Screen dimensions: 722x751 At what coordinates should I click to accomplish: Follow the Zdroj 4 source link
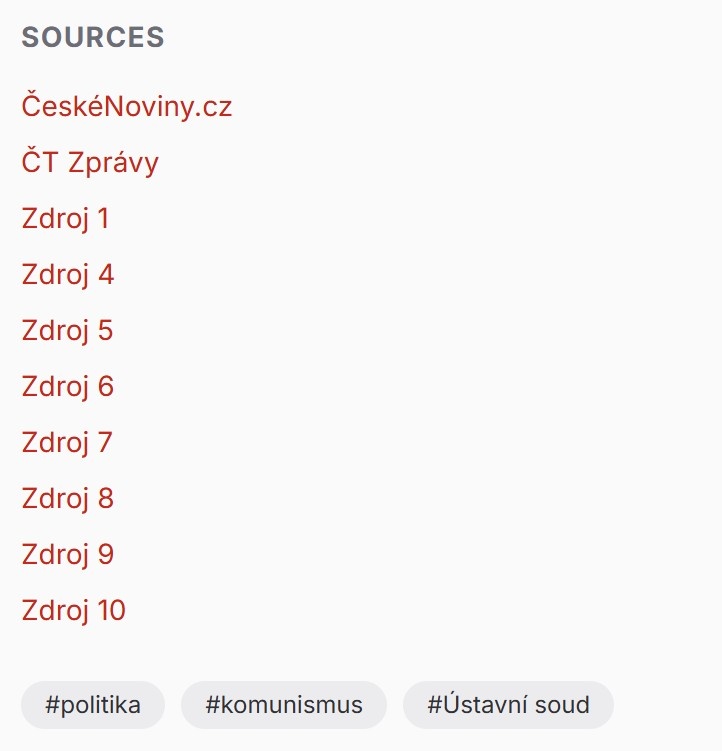pyautogui.click(x=68, y=274)
